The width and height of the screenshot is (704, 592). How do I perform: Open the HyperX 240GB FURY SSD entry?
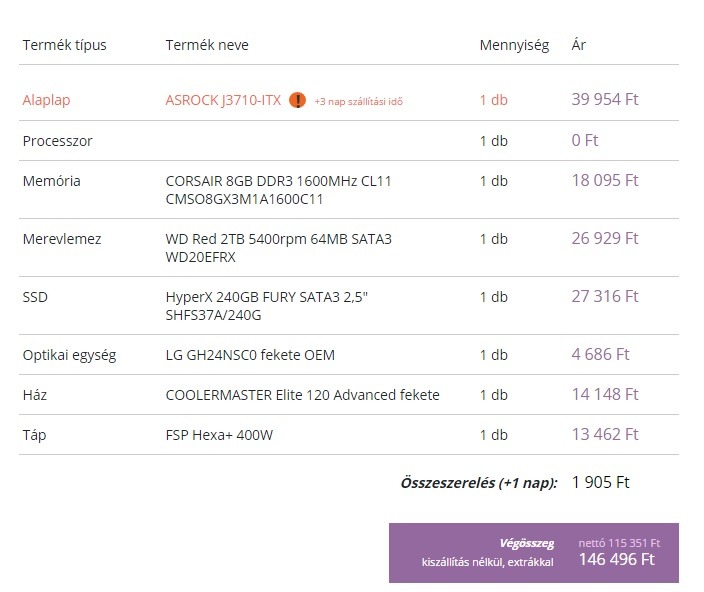click(267, 306)
